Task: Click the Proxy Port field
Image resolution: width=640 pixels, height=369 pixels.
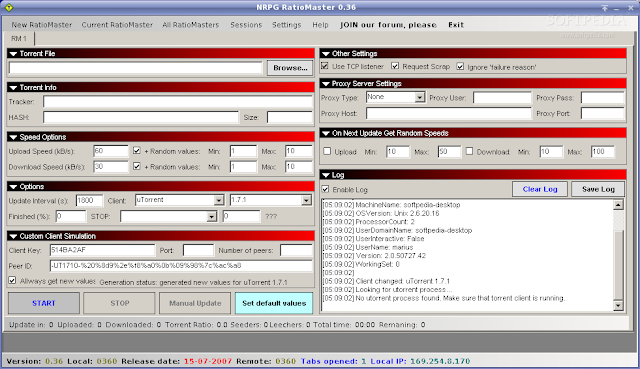Action: click(x=603, y=113)
